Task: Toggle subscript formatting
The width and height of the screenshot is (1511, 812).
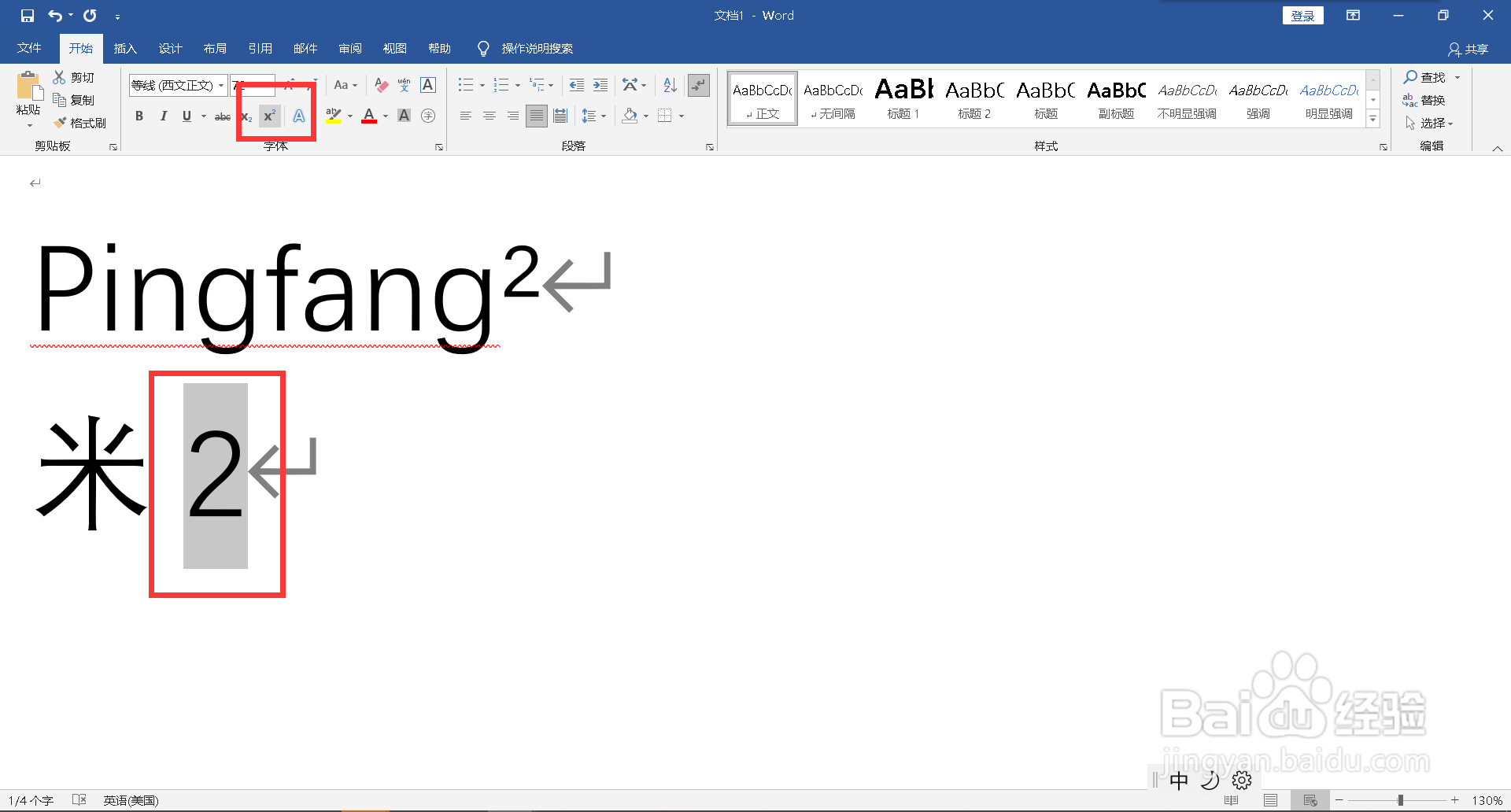Action: click(247, 116)
